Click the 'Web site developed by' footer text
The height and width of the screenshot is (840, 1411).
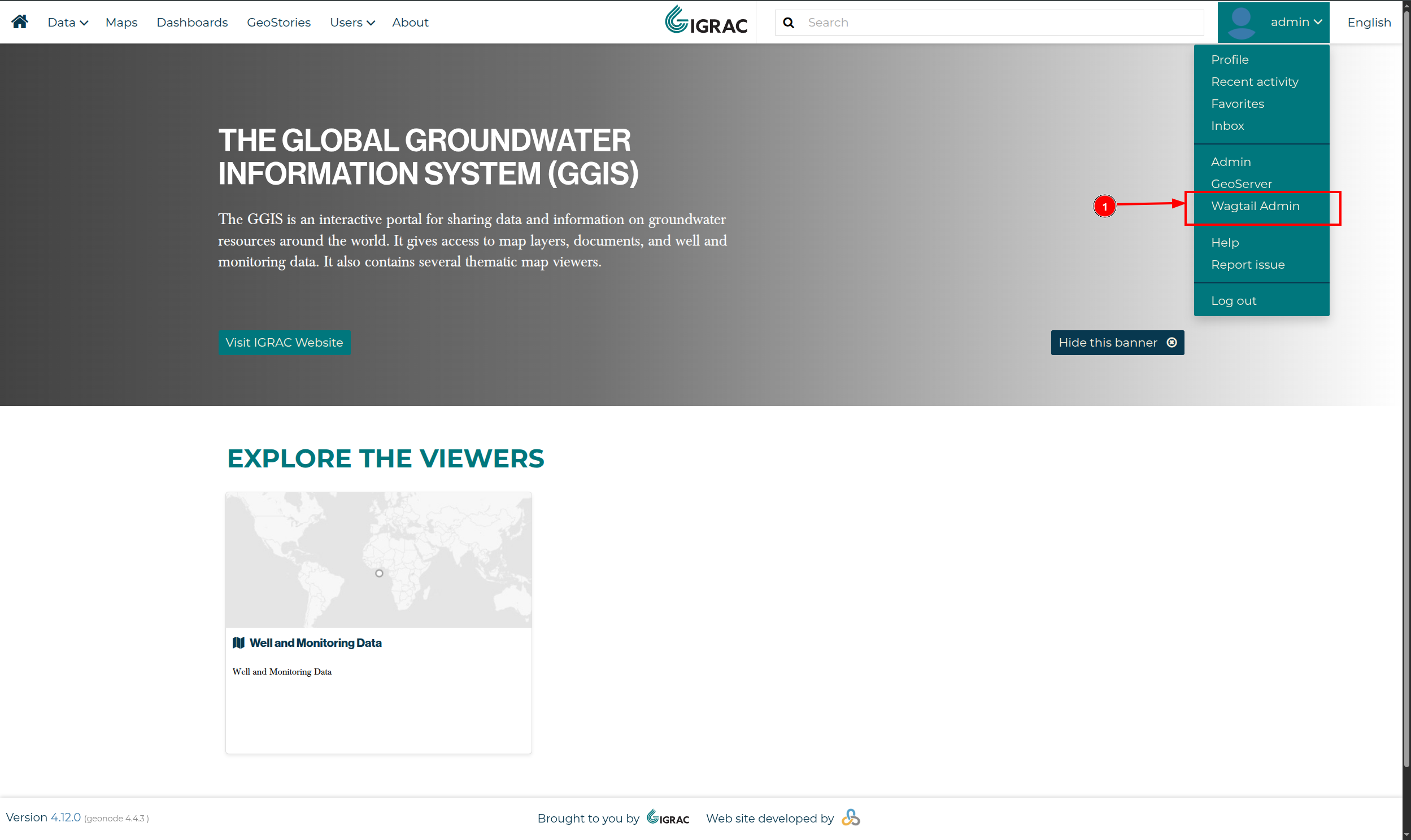pyautogui.click(x=770, y=818)
